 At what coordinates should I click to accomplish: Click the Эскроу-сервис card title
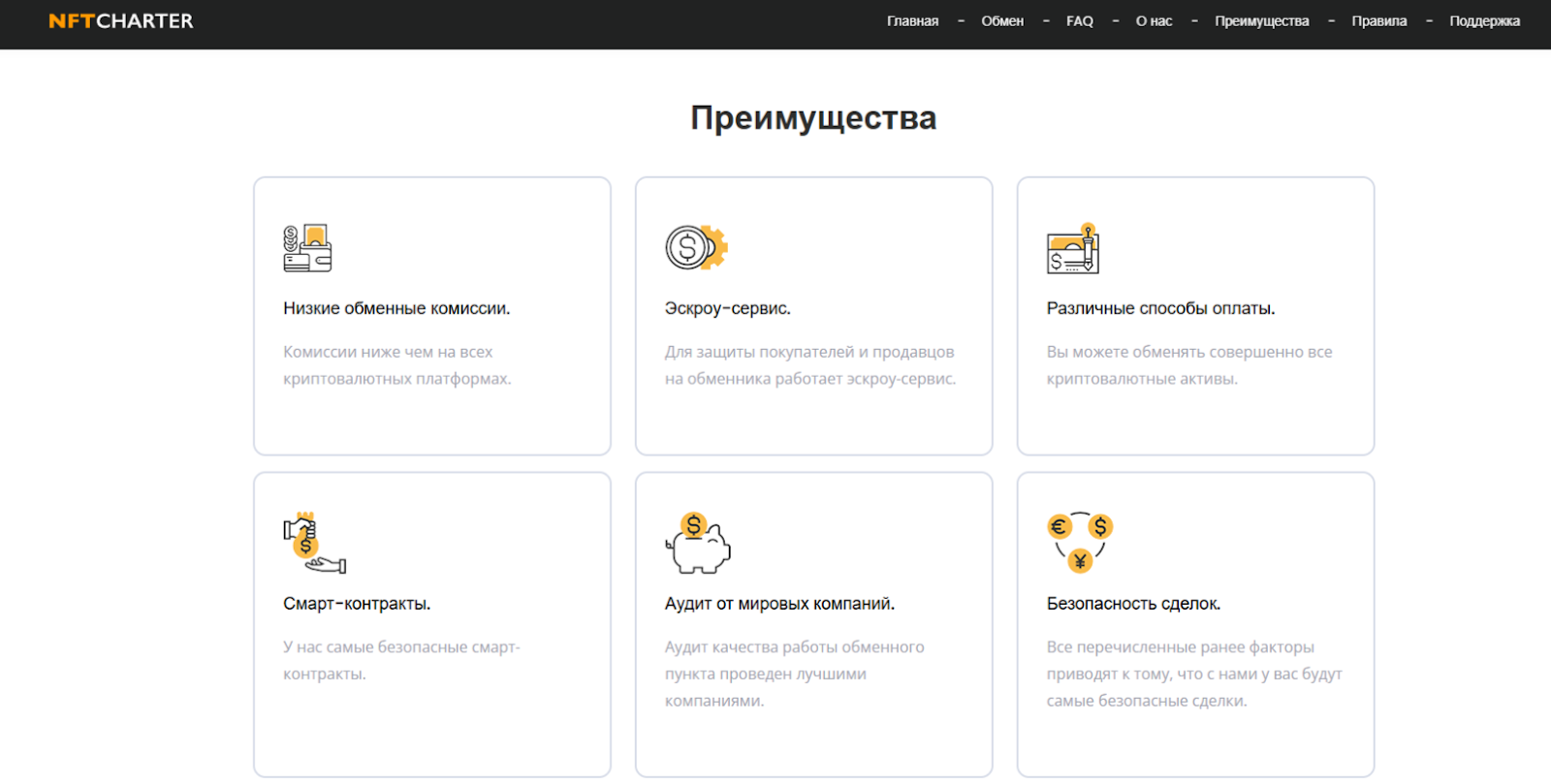tap(727, 308)
